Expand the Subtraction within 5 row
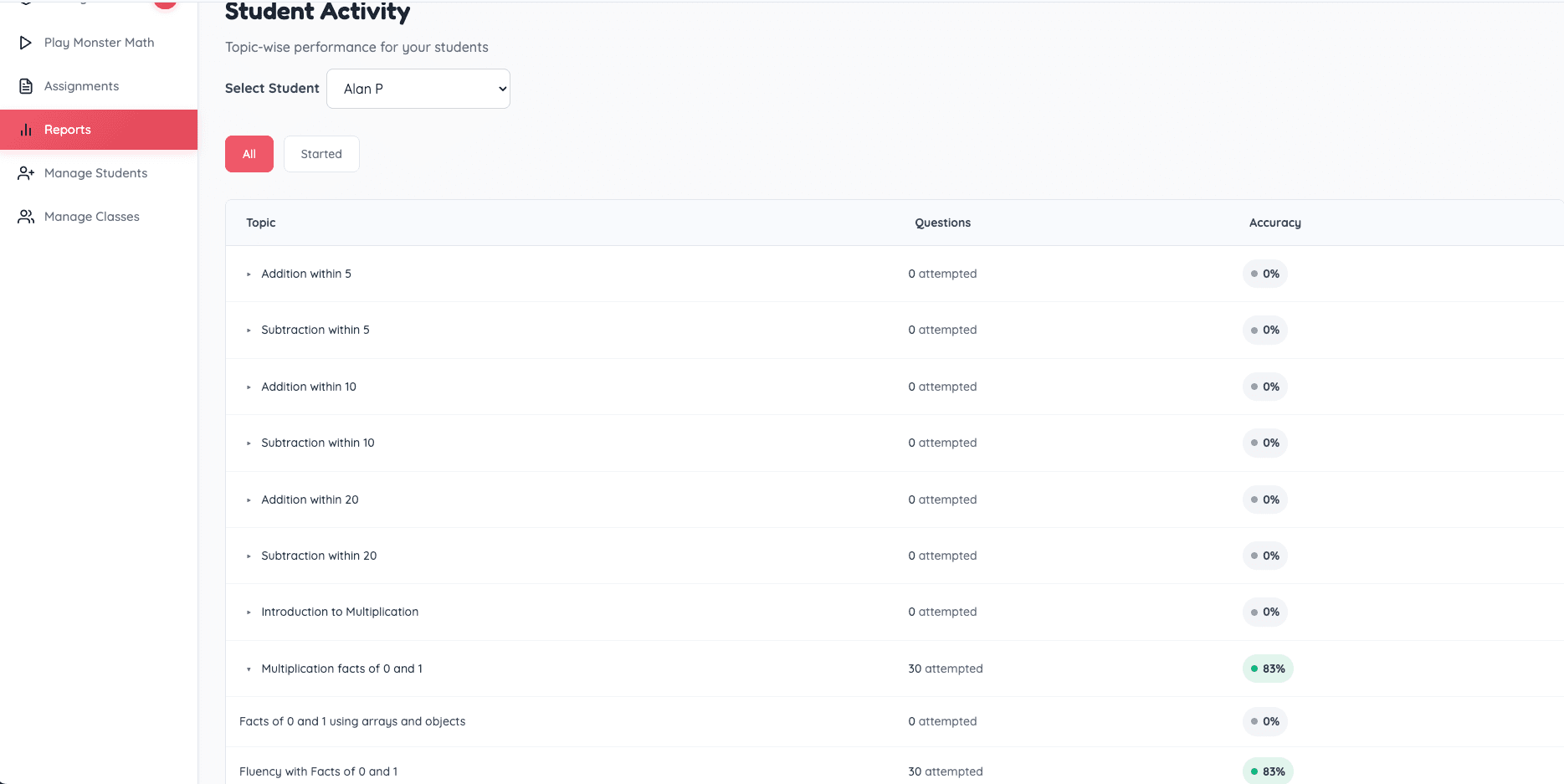The width and height of the screenshot is (1564, 784). point(249,331)
